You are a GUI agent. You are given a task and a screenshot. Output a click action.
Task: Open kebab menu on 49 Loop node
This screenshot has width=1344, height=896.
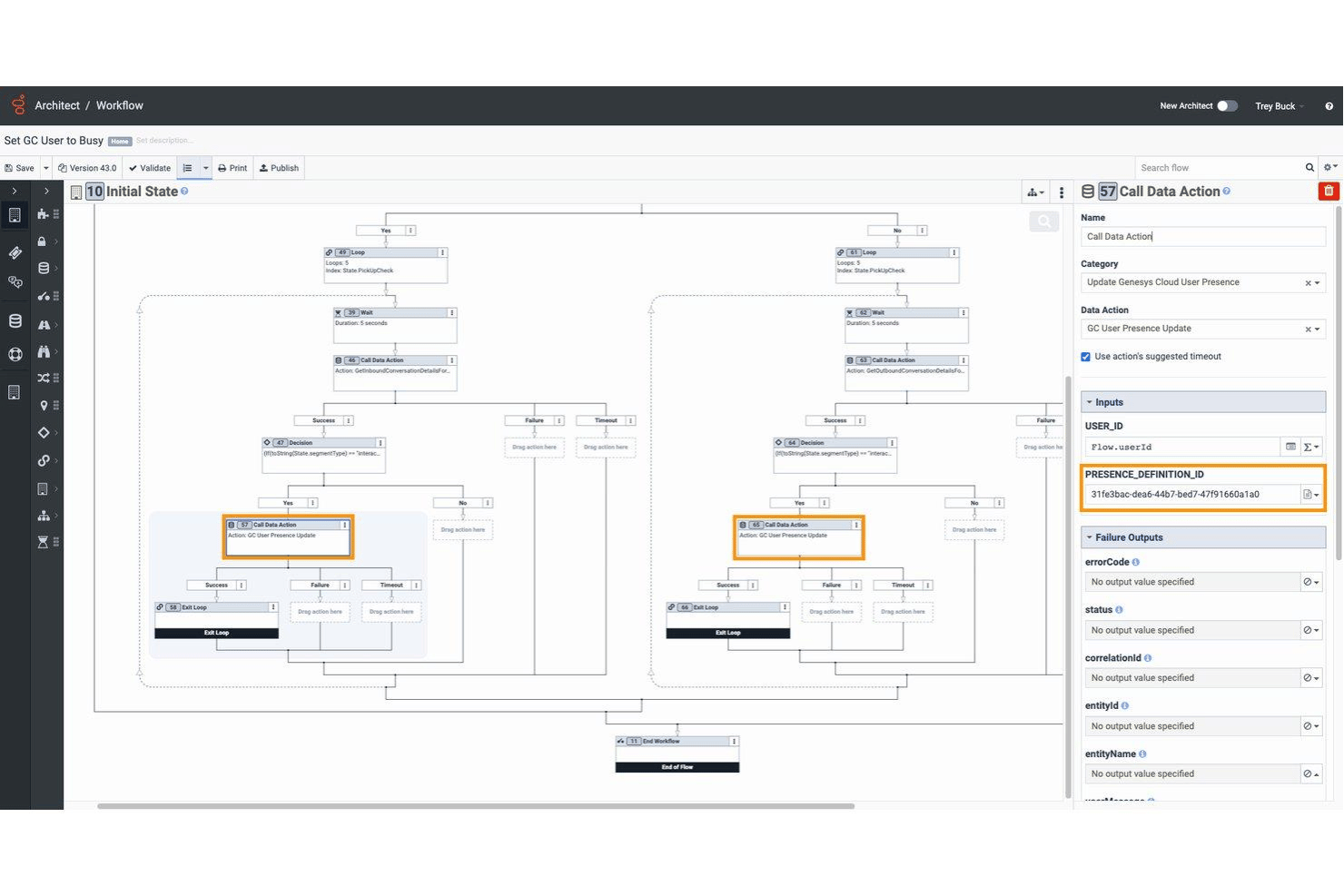pyautogui.click(x=442, y=252)
